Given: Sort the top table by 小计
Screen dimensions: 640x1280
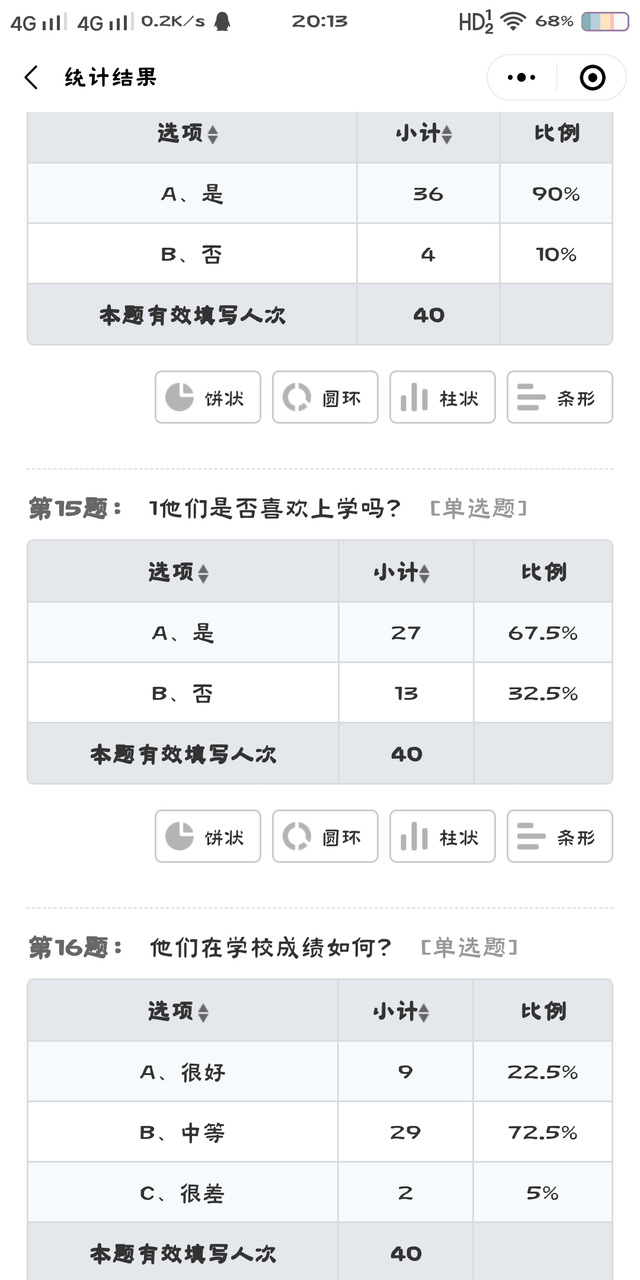Looking at the screenshot, I should (446, 135).
